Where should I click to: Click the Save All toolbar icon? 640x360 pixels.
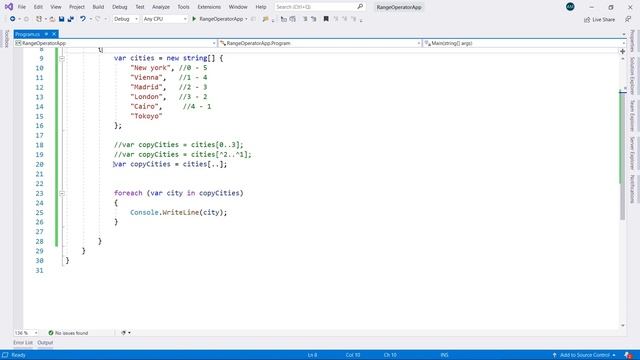pyautogui.click(x=71, y=19)
